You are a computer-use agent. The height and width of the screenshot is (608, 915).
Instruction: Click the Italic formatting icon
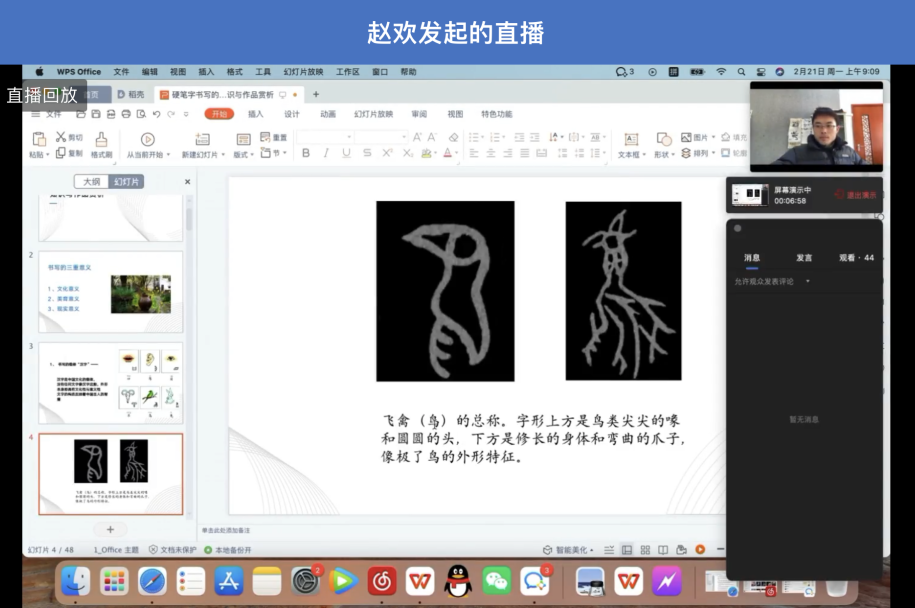tap(326, 153)
